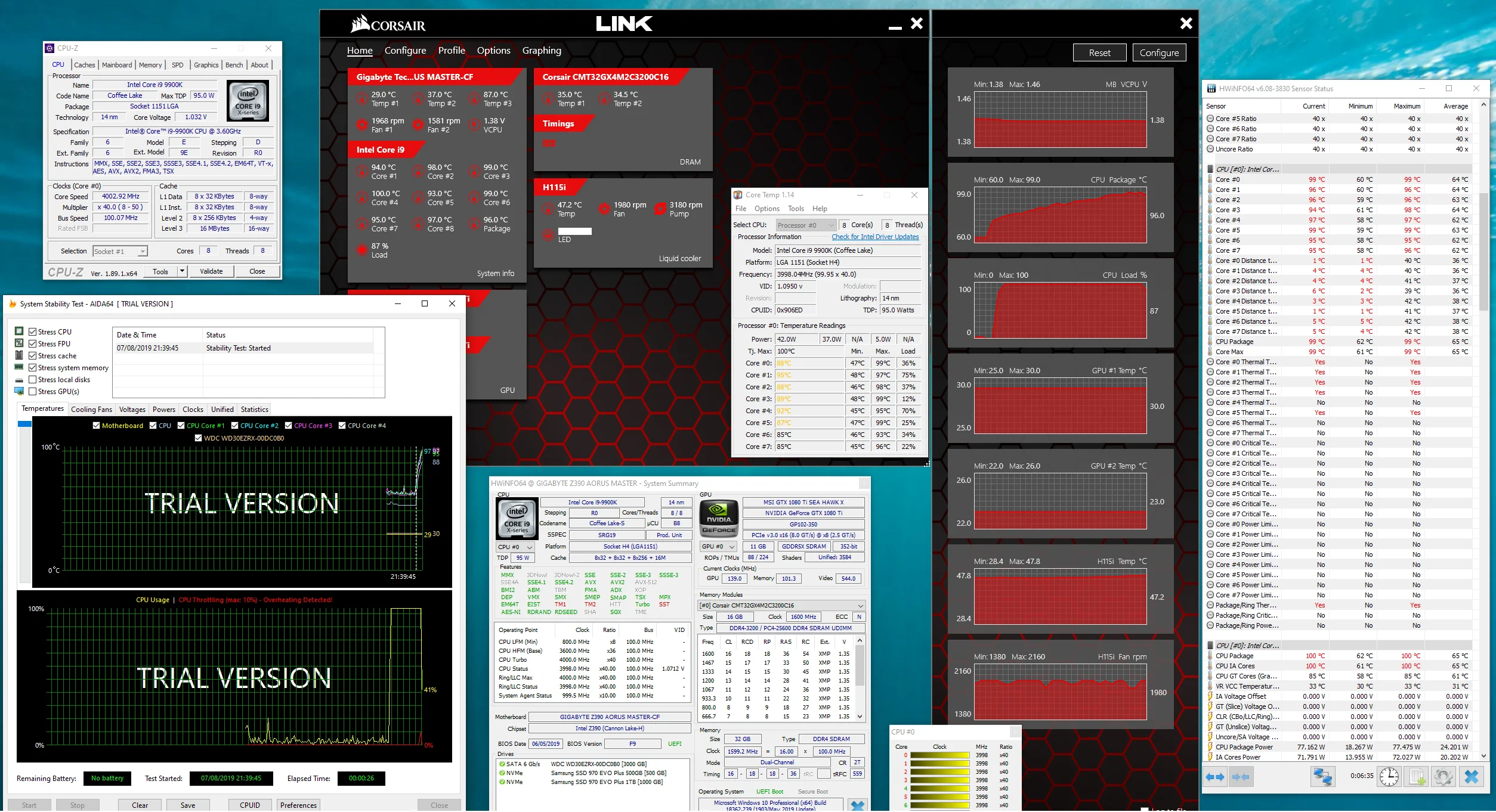Open the Processor #0 dropdown in Core Temp
This screenshot has height=812, width=1496.
point(806,225)
